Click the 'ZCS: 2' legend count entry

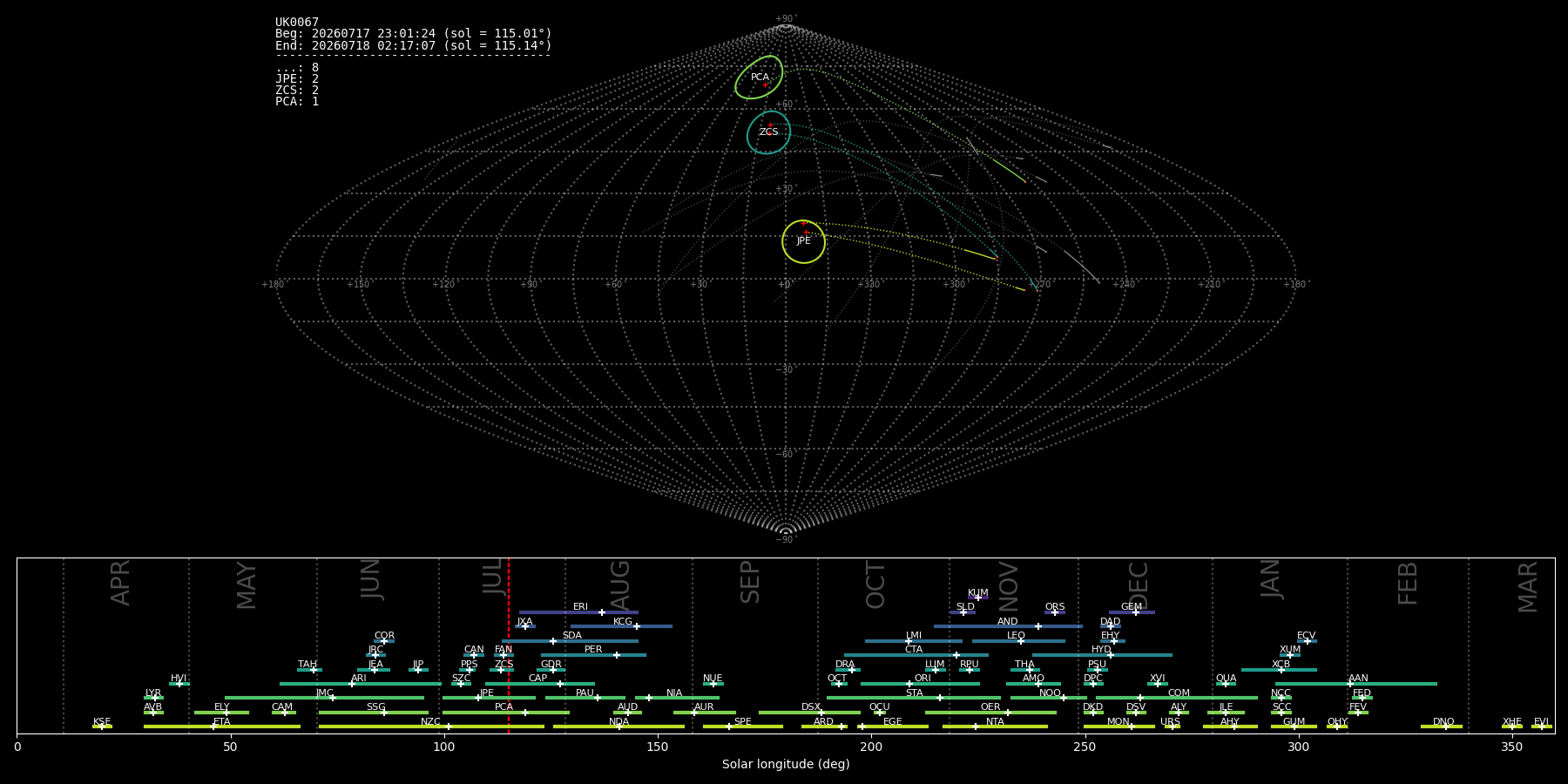tap(297, 91)
